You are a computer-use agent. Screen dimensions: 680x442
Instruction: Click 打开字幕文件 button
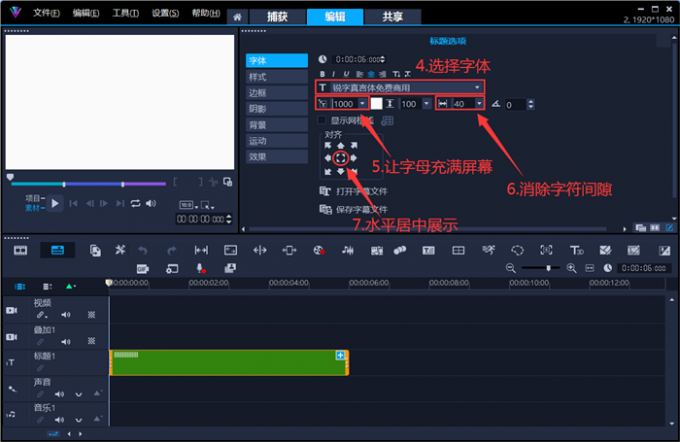pos(359,190)
